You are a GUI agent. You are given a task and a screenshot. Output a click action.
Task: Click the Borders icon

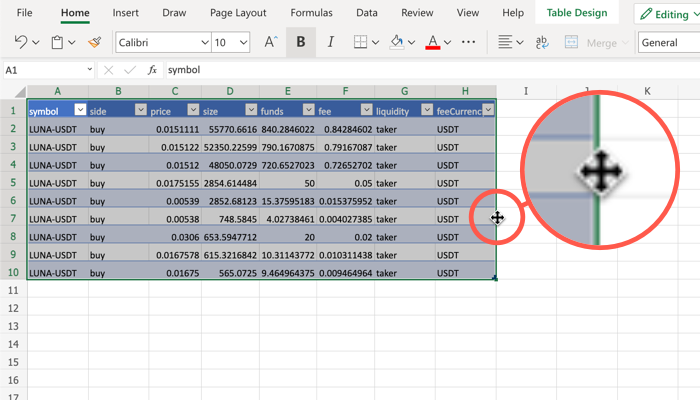pyautogui.click(x=362, y=43)
